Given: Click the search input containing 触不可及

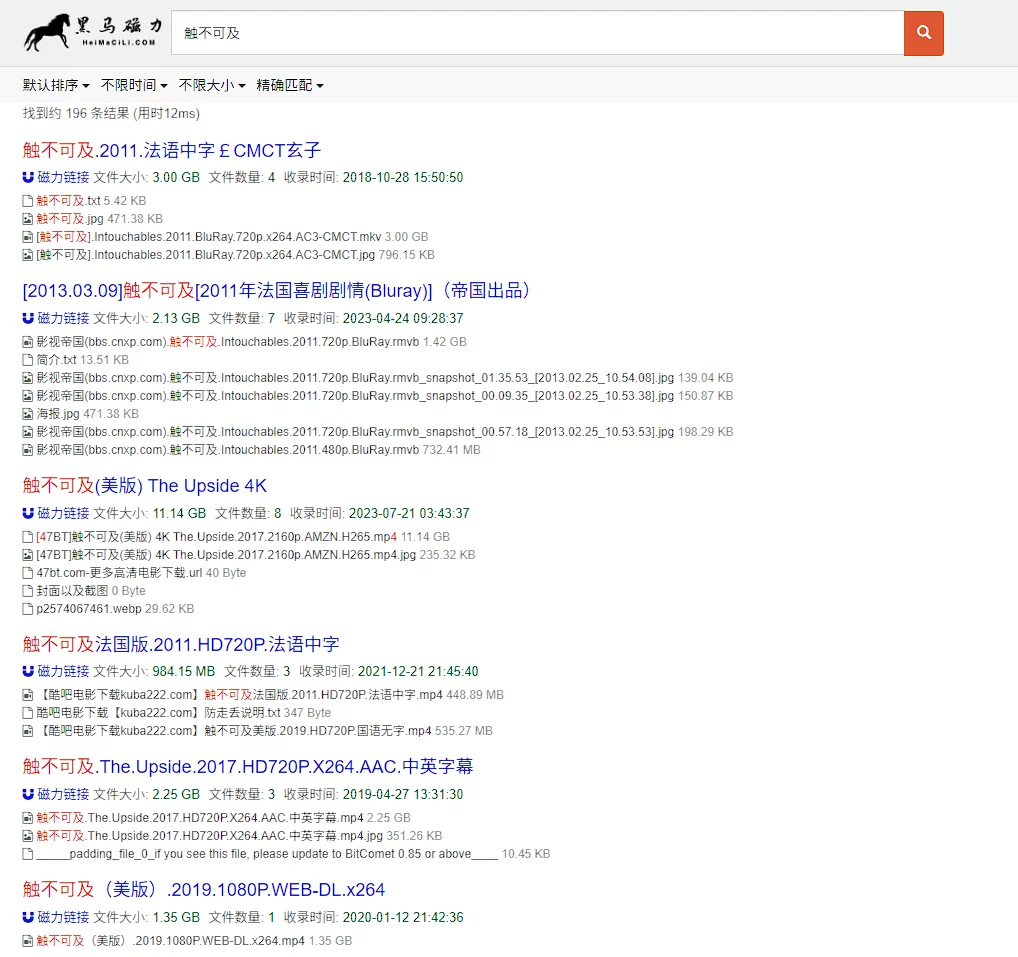Looking at the screenshot, I should pos(537,33).
